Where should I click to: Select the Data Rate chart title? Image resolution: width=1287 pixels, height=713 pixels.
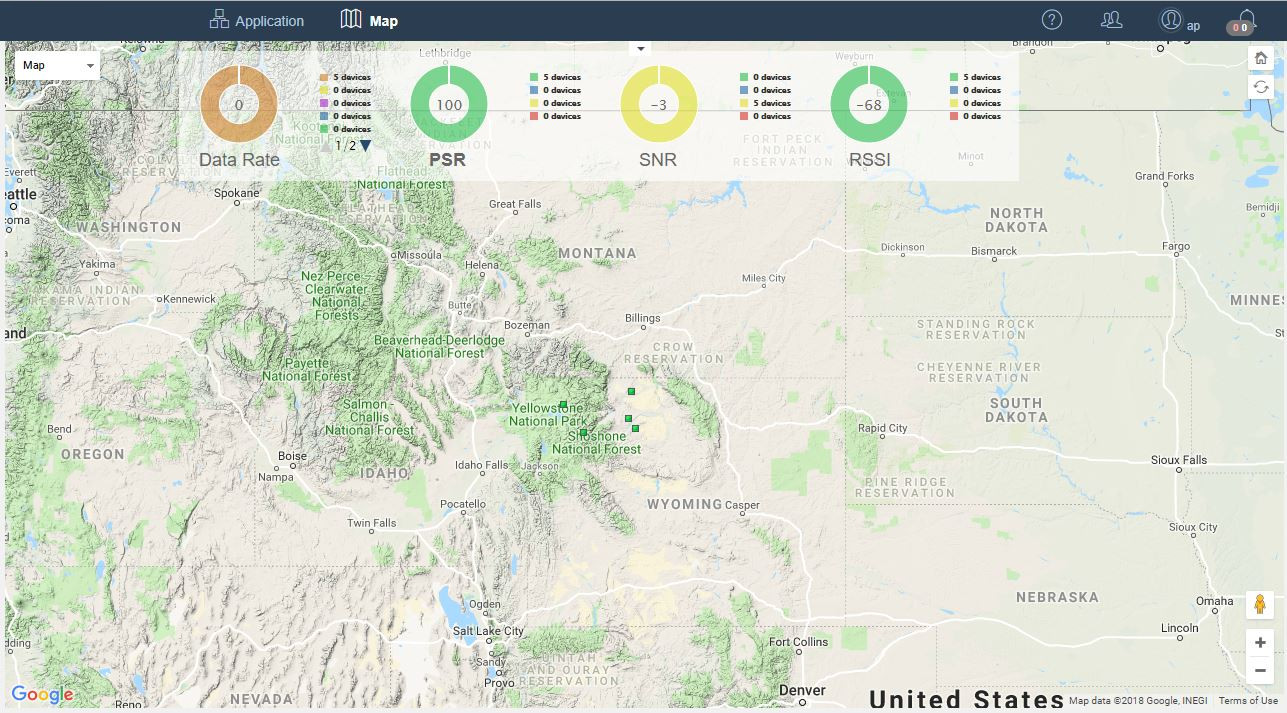(239, 160)
